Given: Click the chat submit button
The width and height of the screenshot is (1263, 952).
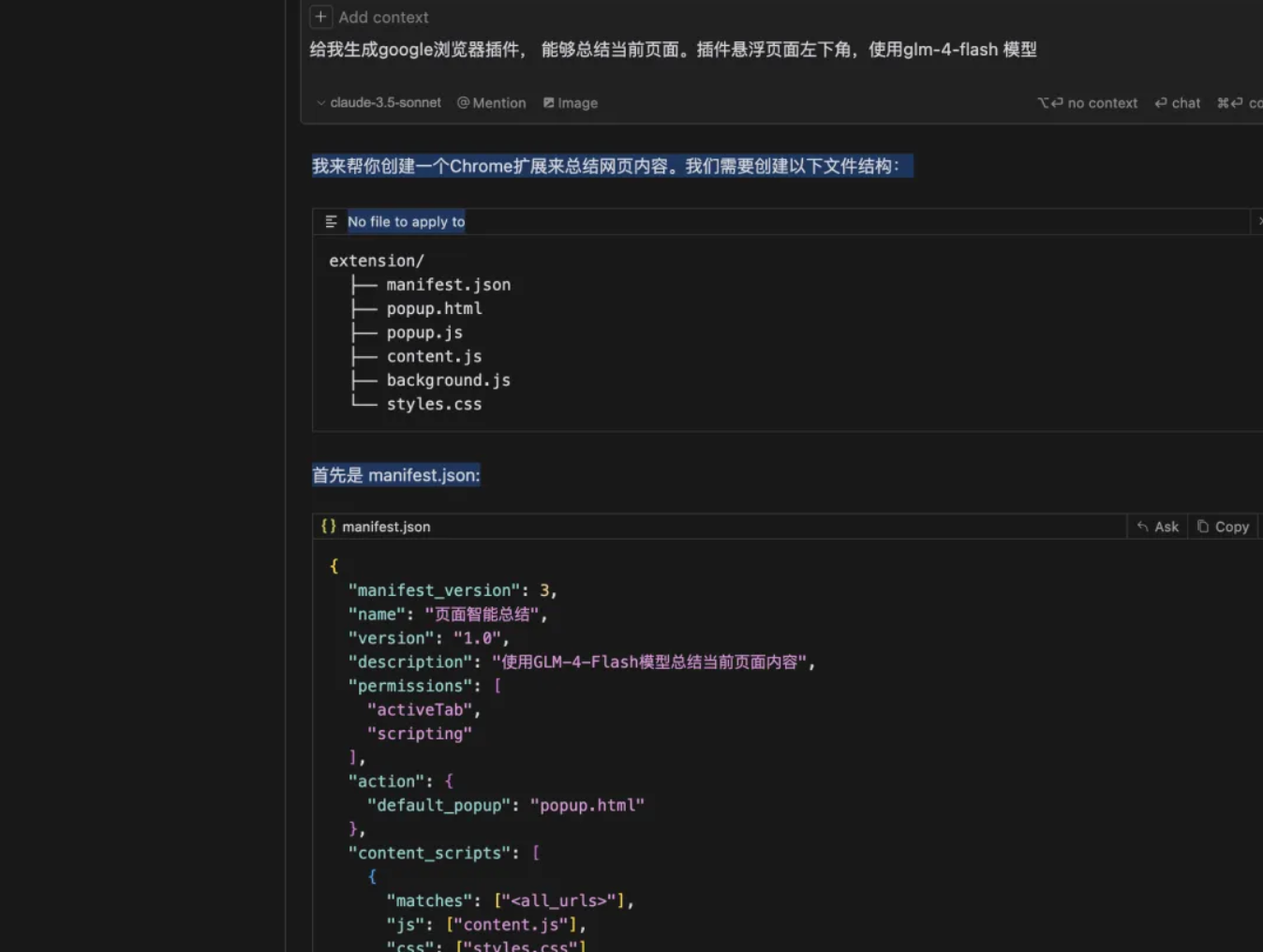Looking at the screenshot, I should pyautogui.click(x=1178, y=103).
